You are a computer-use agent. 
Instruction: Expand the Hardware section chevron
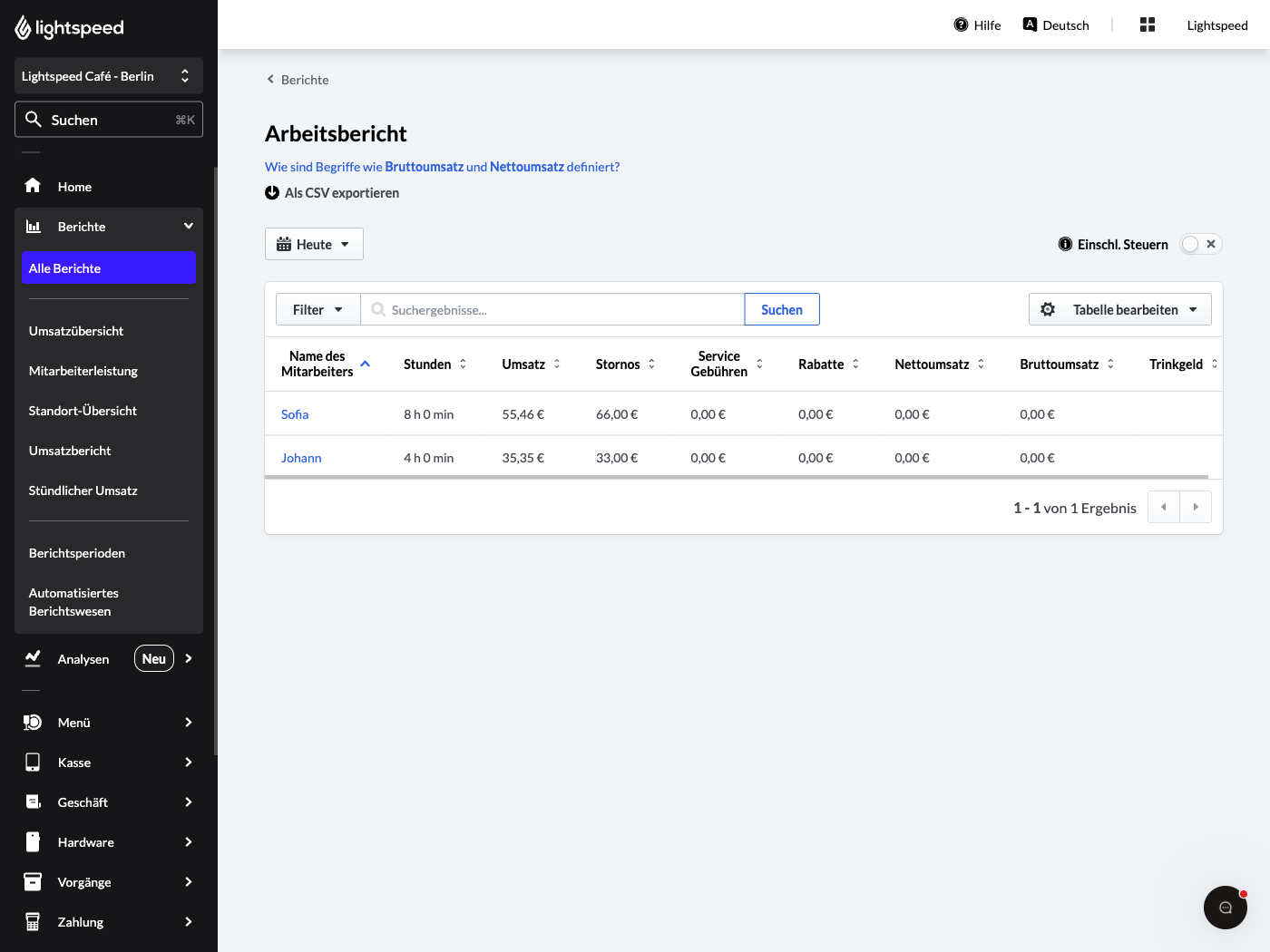click(189, 842)
